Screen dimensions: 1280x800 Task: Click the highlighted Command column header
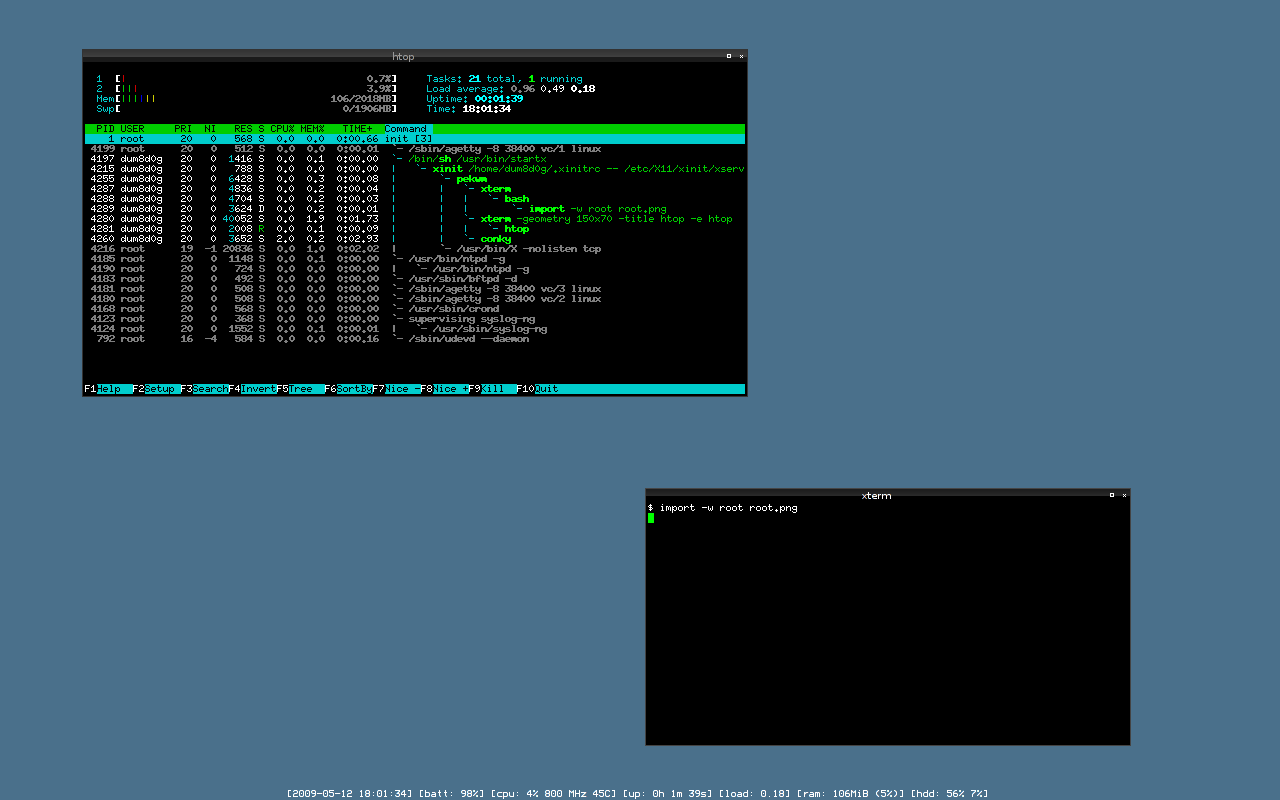tap(406, 129)
